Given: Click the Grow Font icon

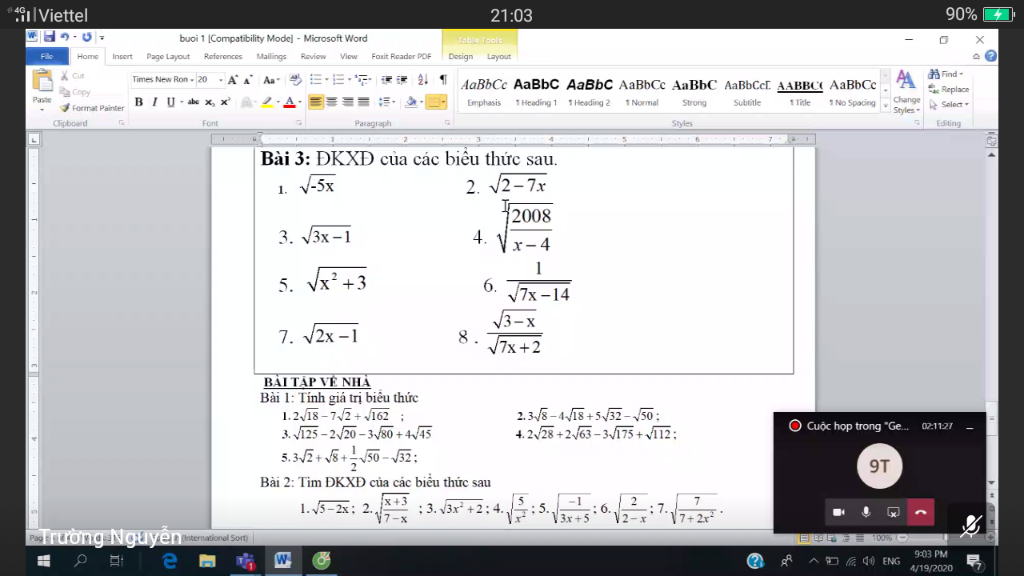Looking at the screenshot, I should (233, 80).
